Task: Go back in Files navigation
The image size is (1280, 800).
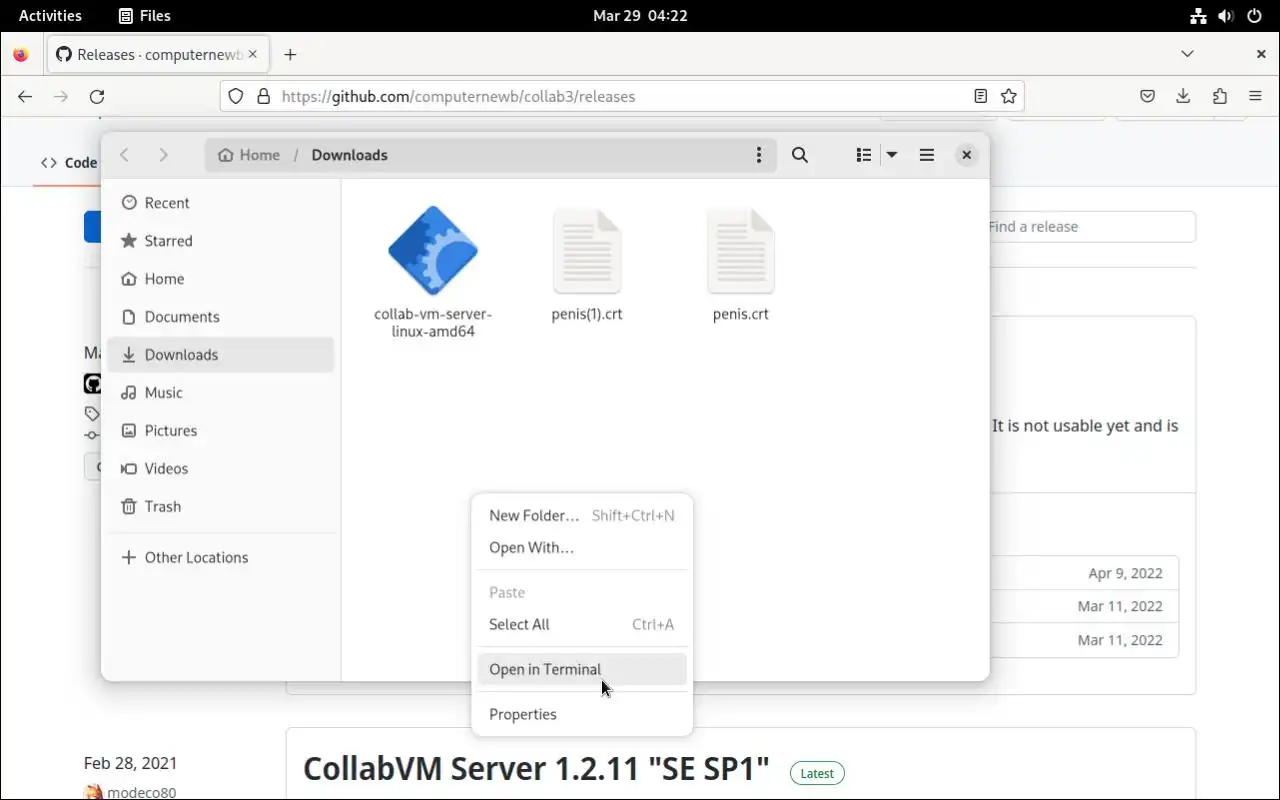Action: (x=125, y=155)
